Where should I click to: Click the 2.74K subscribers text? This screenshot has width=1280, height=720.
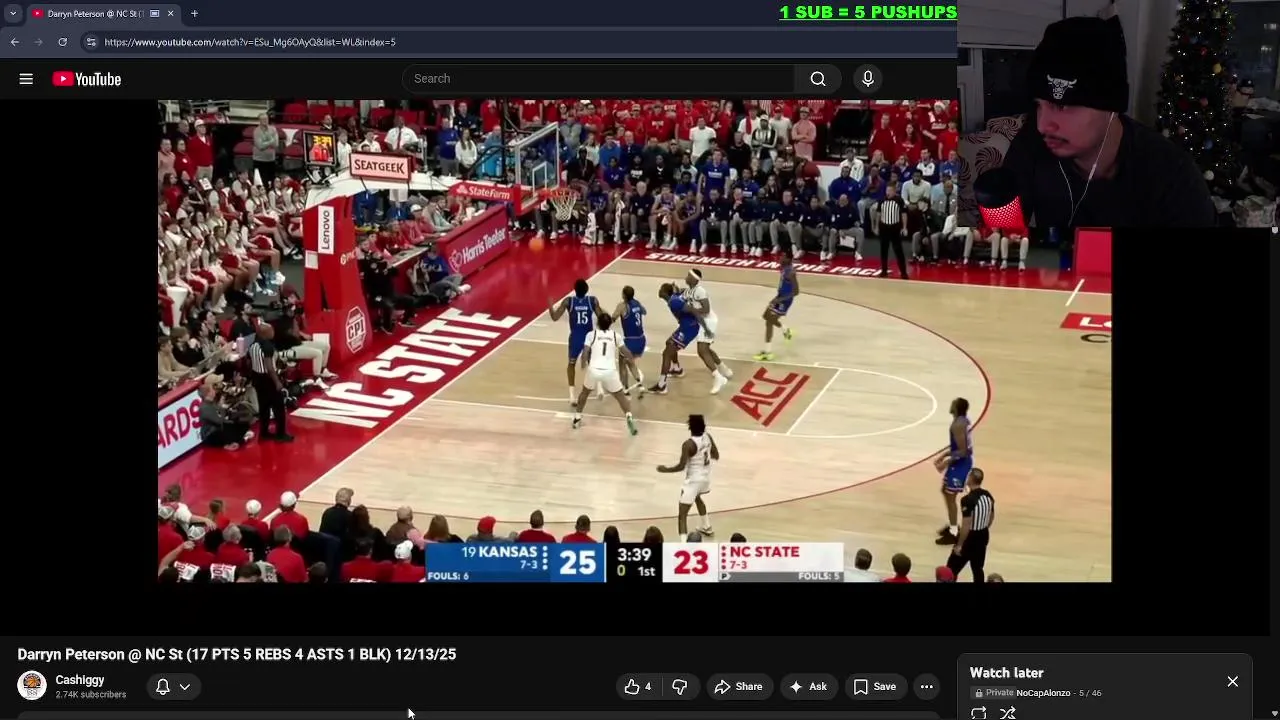[91, 695]
